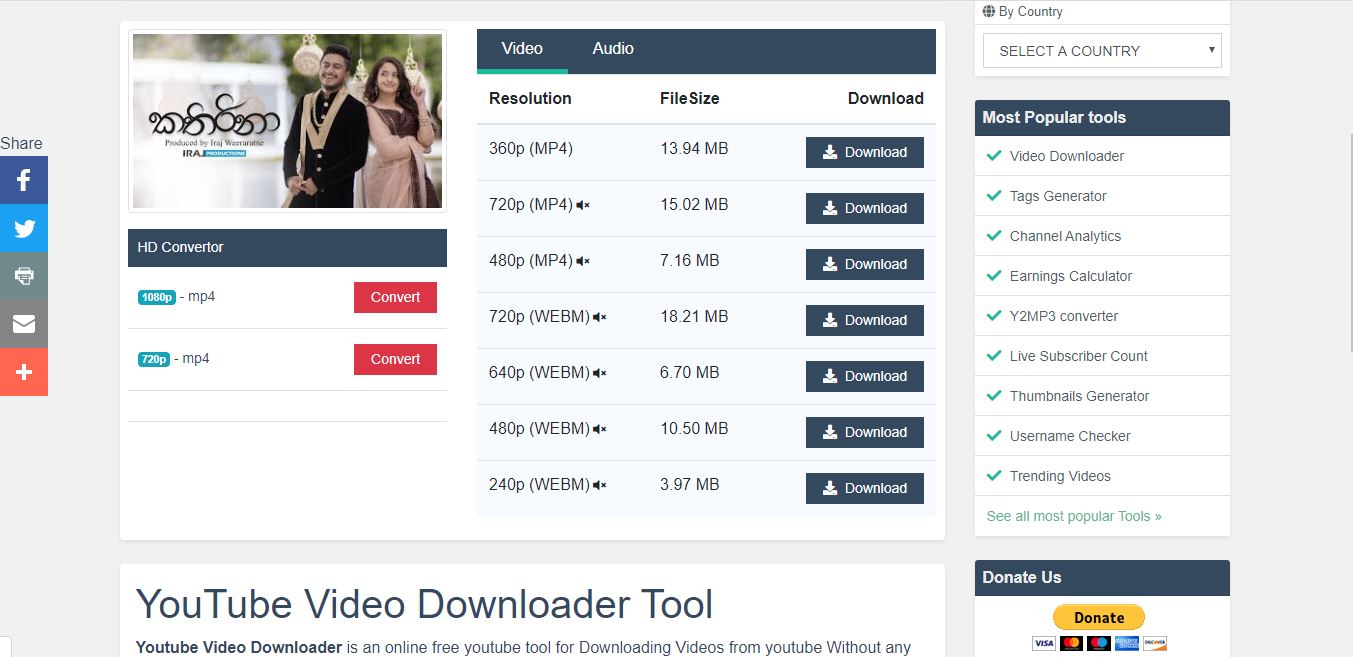Click the globe icon next to By Country
The width and height of the screenshot is (1353, 657).
[x=989, y=12]
